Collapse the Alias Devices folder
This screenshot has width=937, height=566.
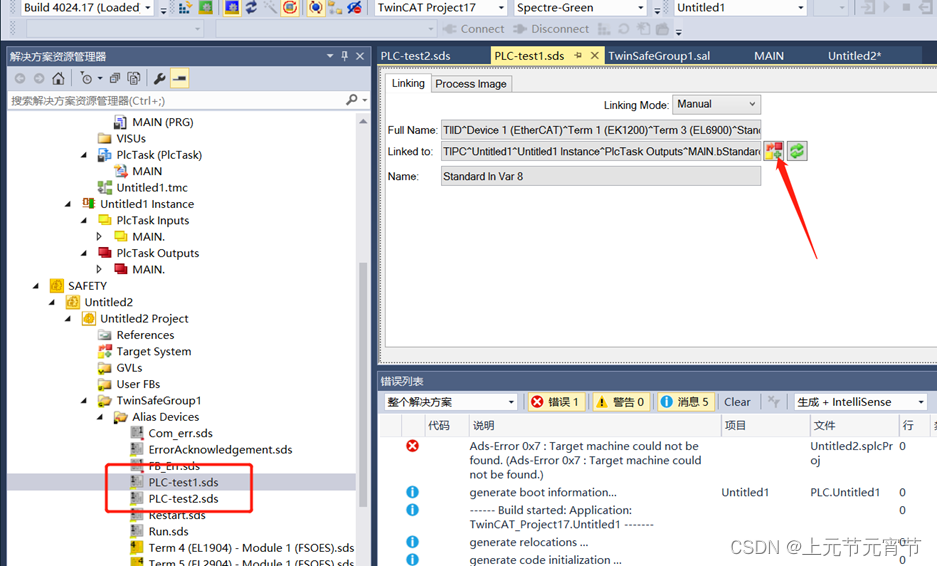100,417
